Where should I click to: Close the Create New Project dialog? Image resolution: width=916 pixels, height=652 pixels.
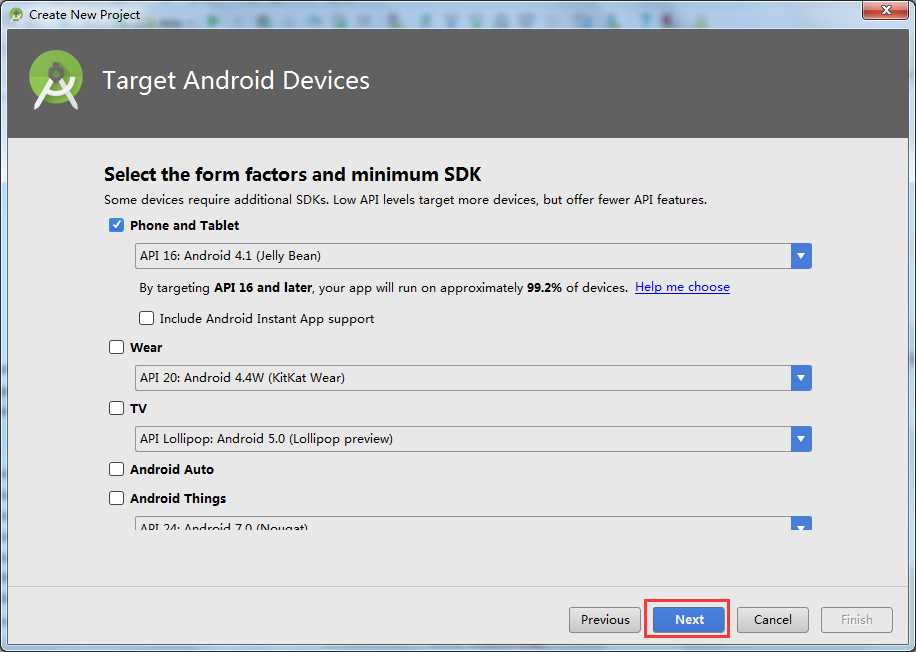[x=886, y=10]
